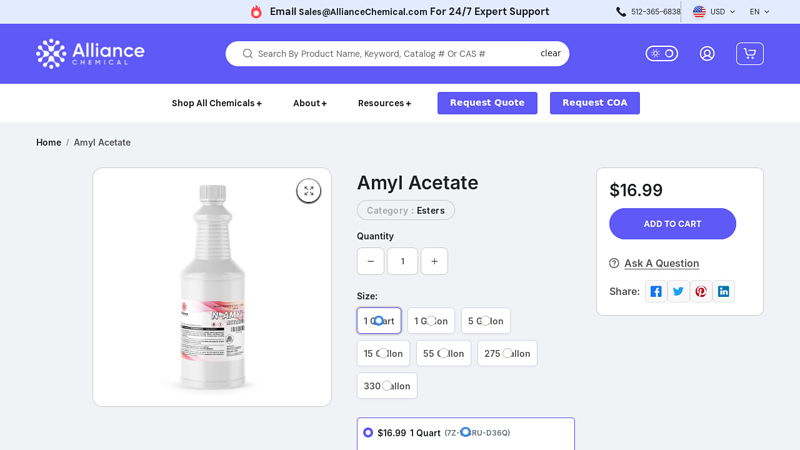Image resolution: width=800 pixels, height=450 pixels.
Task: Share on Pinterest
Action: pyautogui.click(x=701, y=291)
